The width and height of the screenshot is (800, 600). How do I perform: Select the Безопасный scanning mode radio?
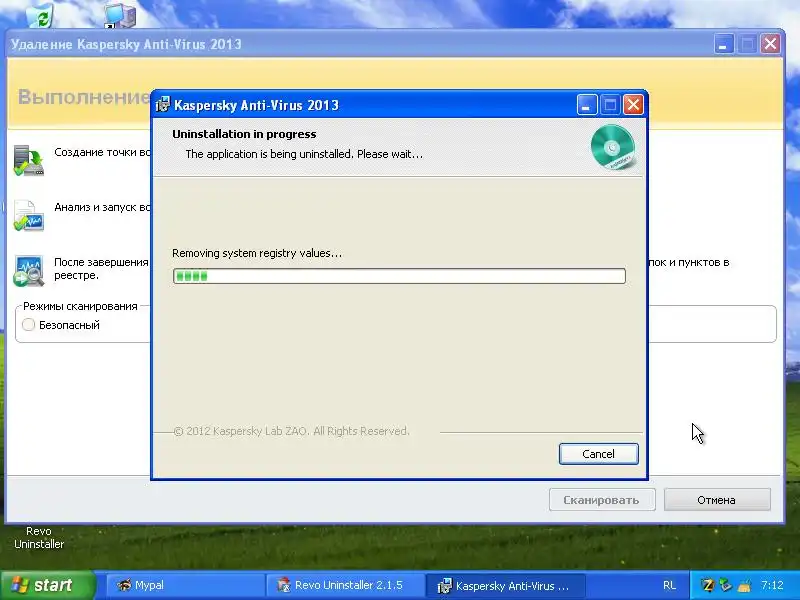click(x=29, y=324)
